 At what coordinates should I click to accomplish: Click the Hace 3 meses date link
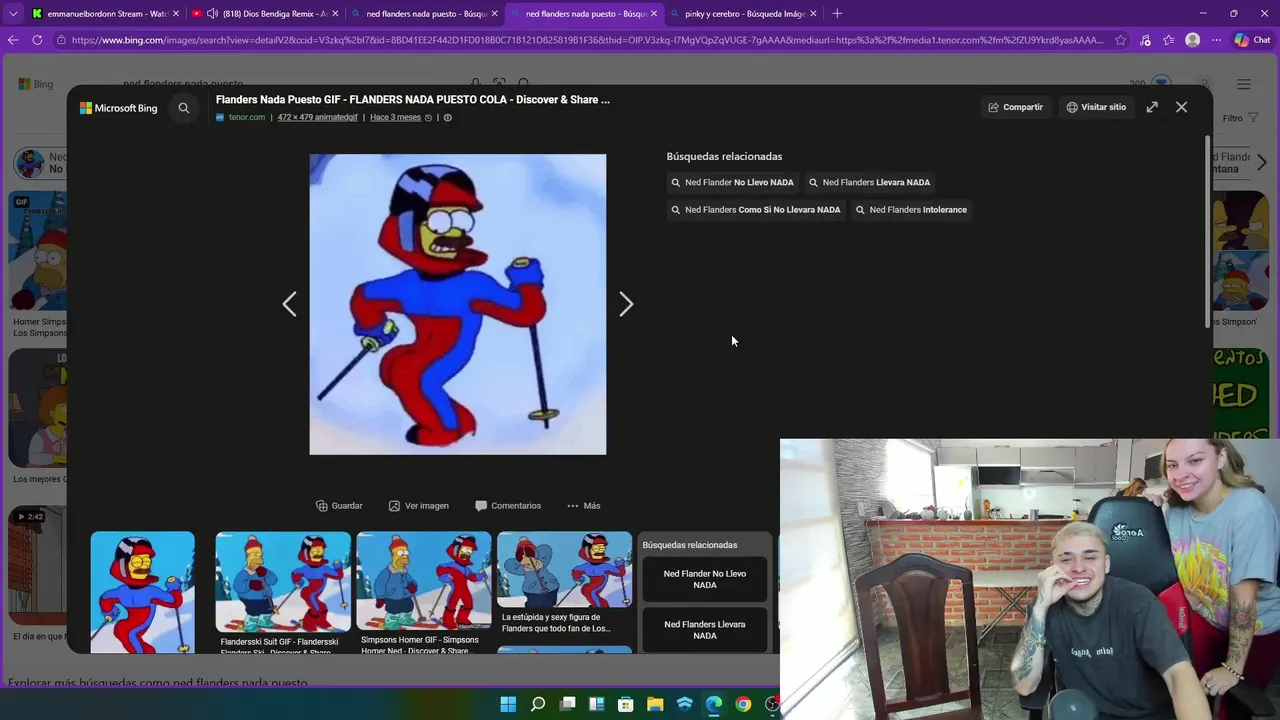(395, 117)
